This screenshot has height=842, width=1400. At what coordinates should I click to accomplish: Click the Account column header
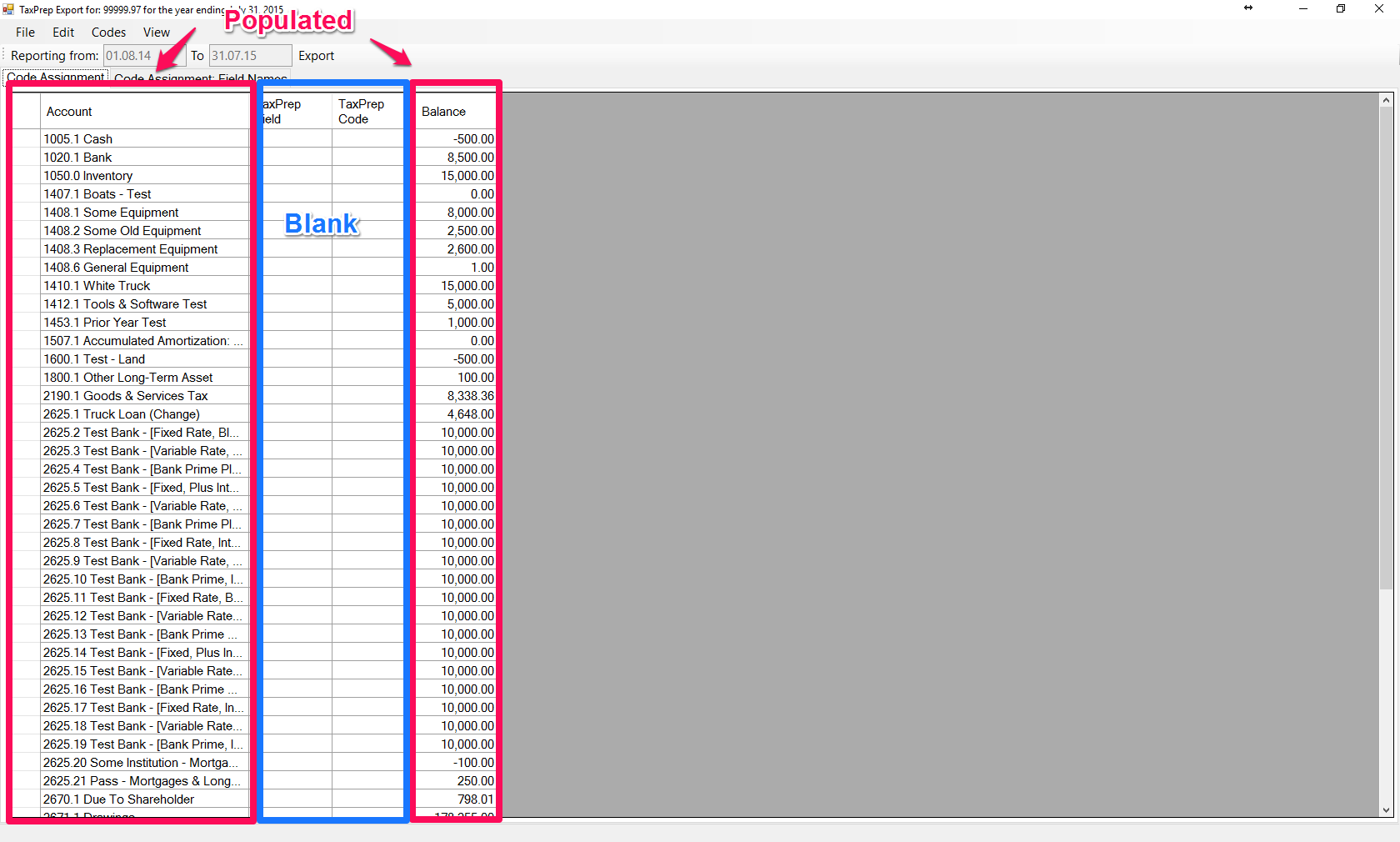142,112
